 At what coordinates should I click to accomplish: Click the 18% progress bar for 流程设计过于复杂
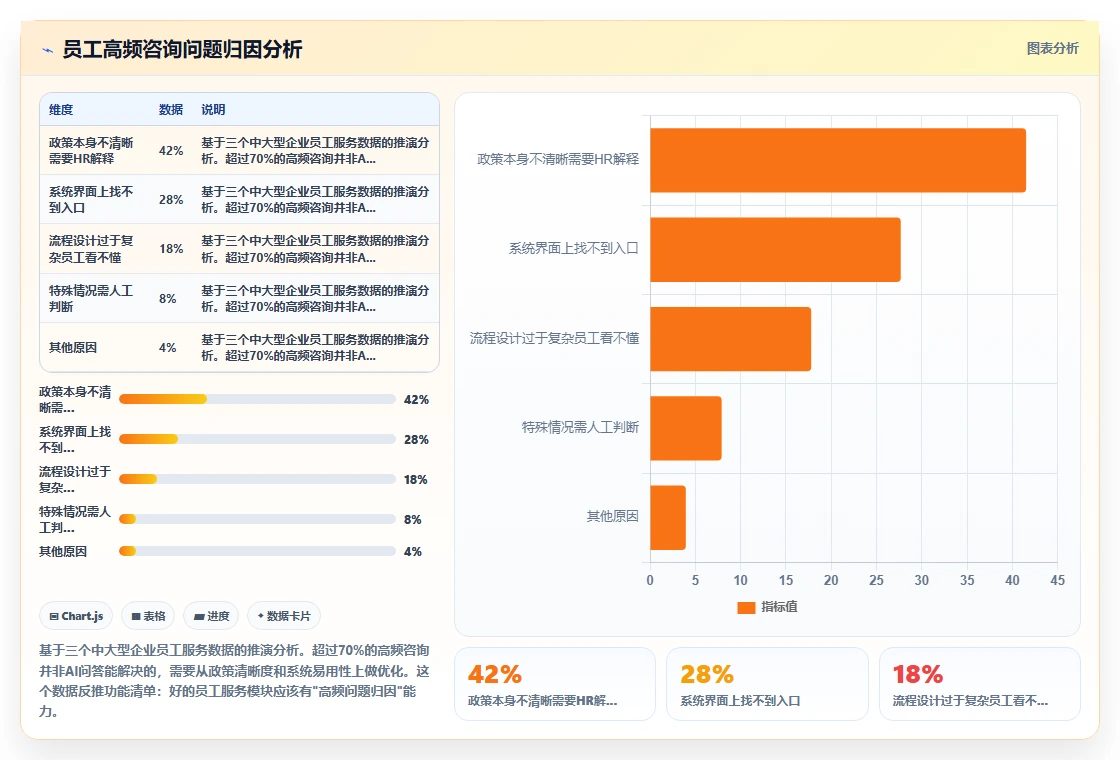(257, 479)
